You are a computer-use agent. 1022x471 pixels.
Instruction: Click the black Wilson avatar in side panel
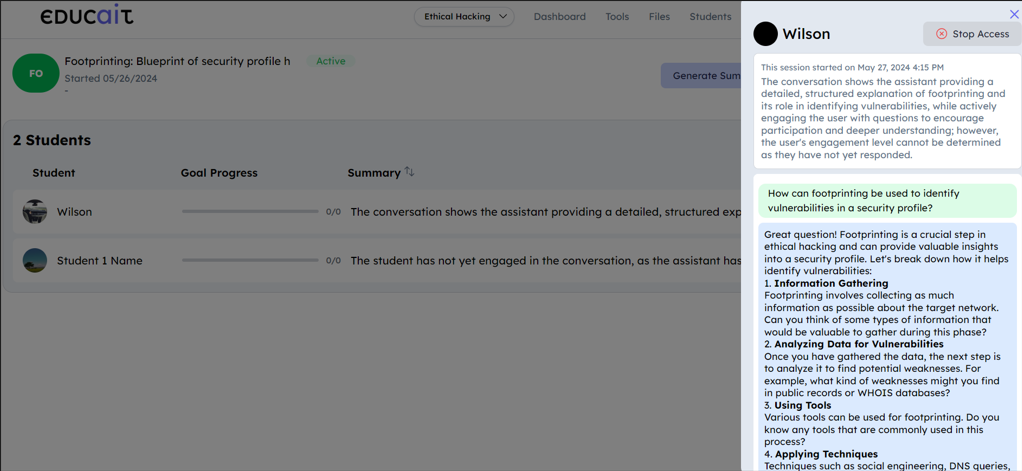(765, 34)
